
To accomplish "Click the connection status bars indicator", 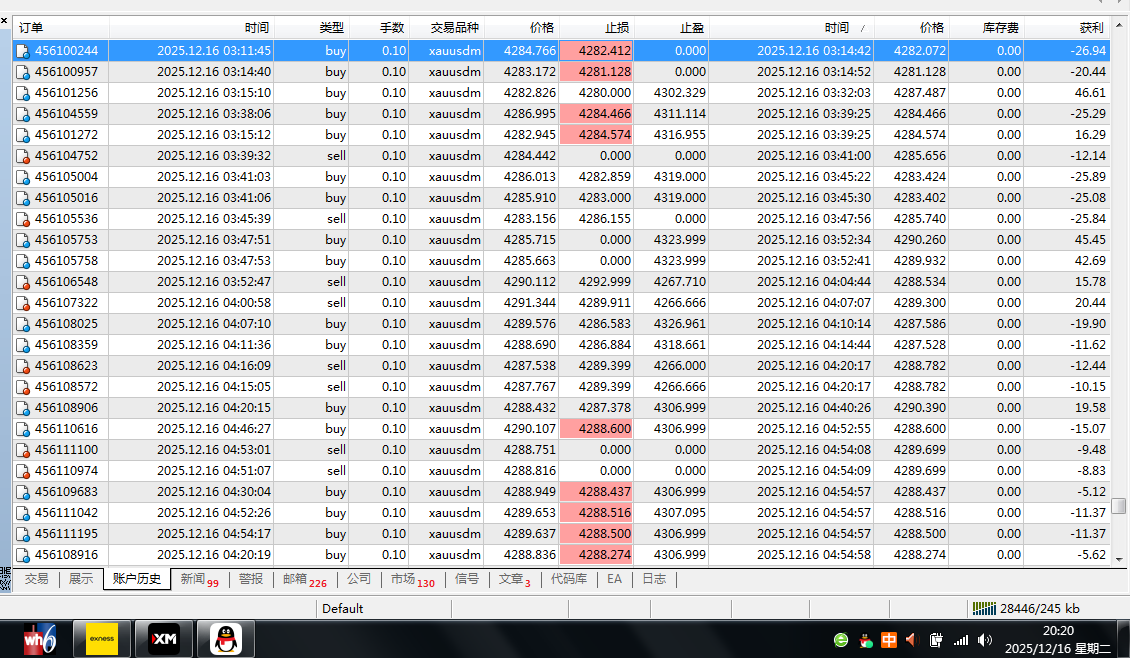I will [984, 608].
